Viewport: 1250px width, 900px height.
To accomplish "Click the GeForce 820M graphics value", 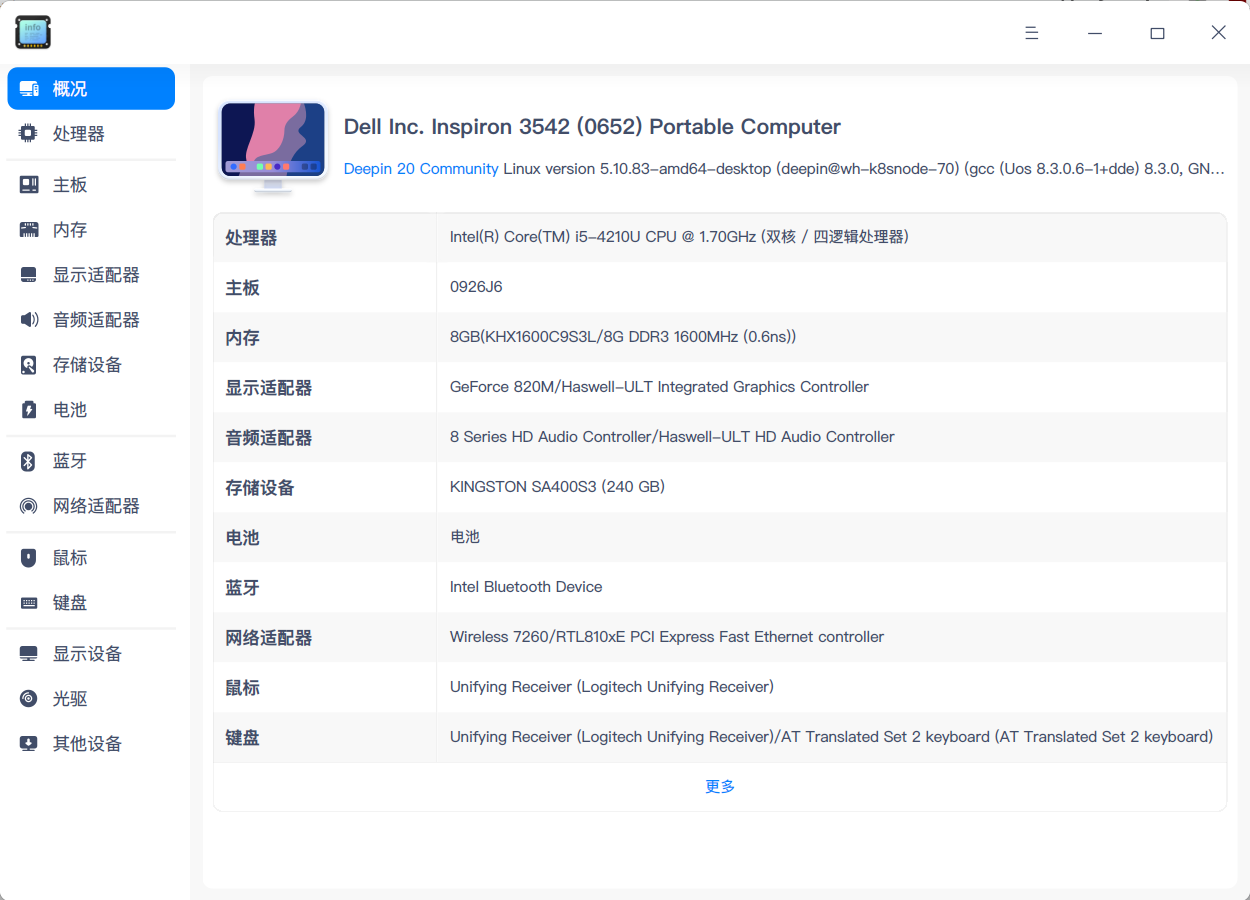I will (x=659, y=387).
